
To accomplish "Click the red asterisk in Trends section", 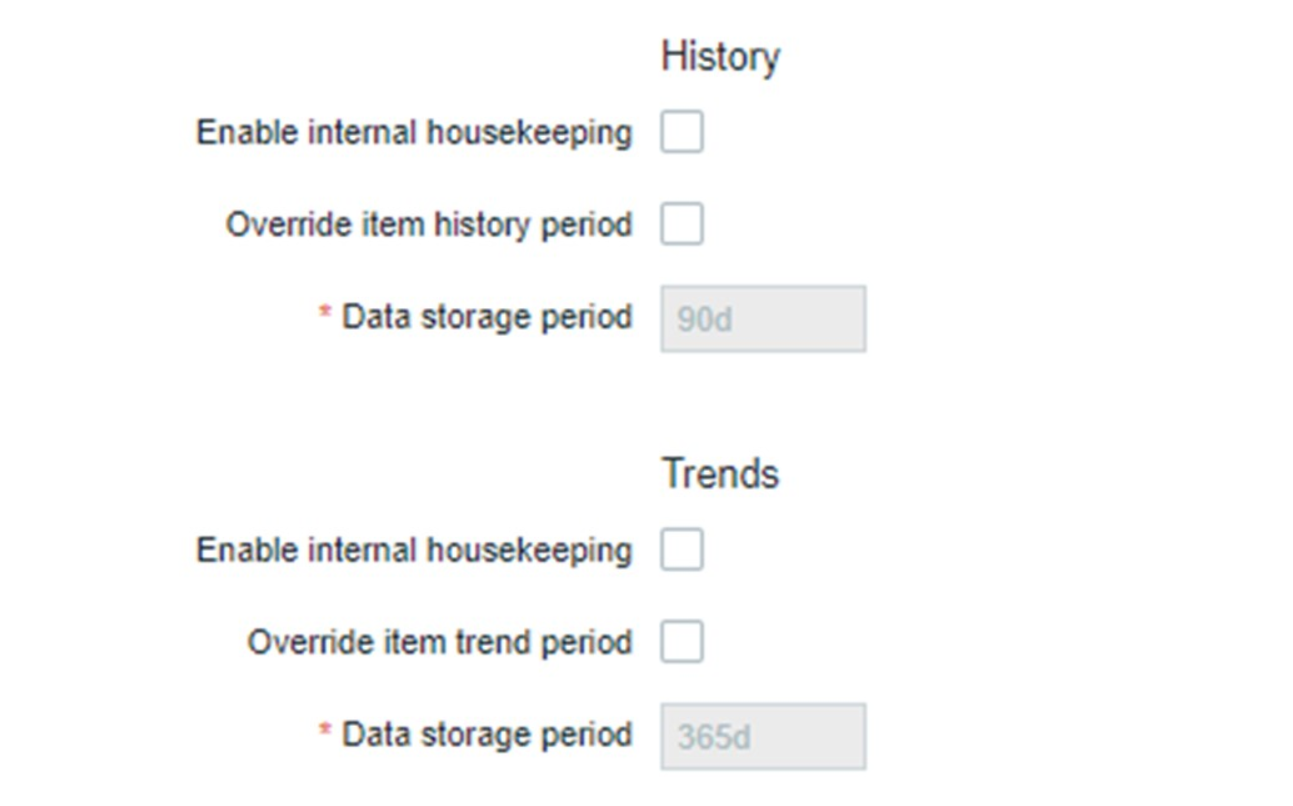I will [325, 732].
